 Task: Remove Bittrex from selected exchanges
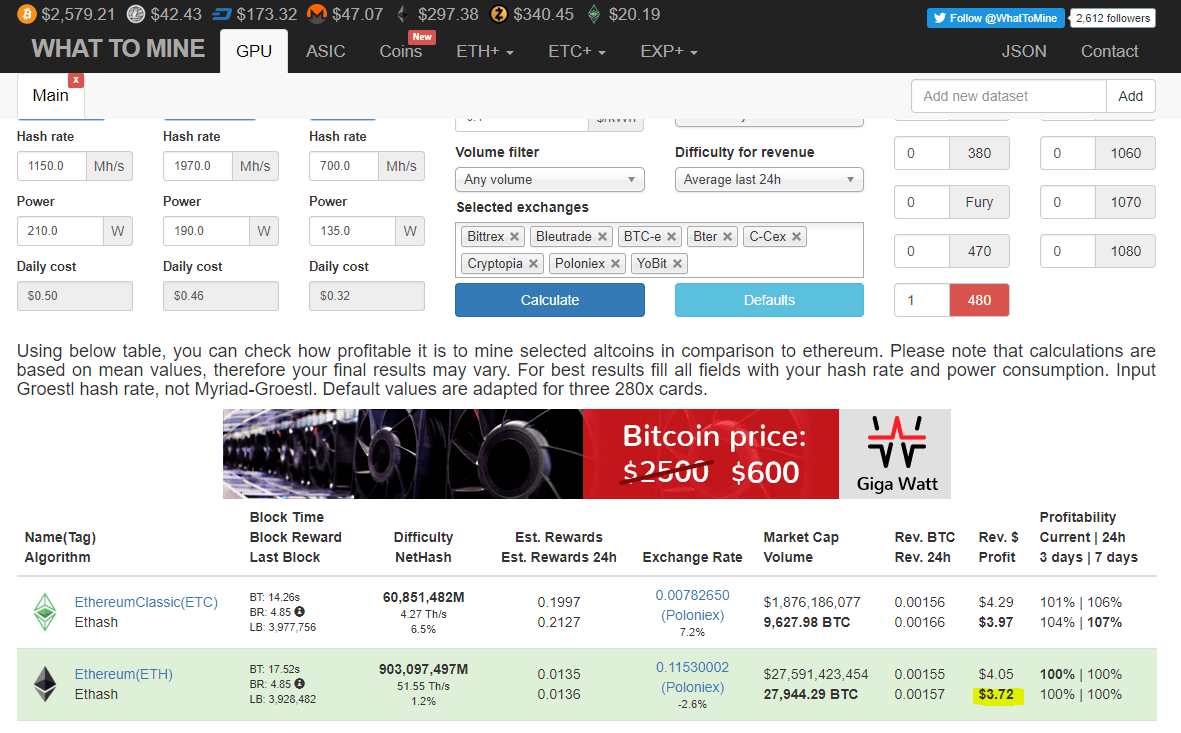[x=514, y=237]
